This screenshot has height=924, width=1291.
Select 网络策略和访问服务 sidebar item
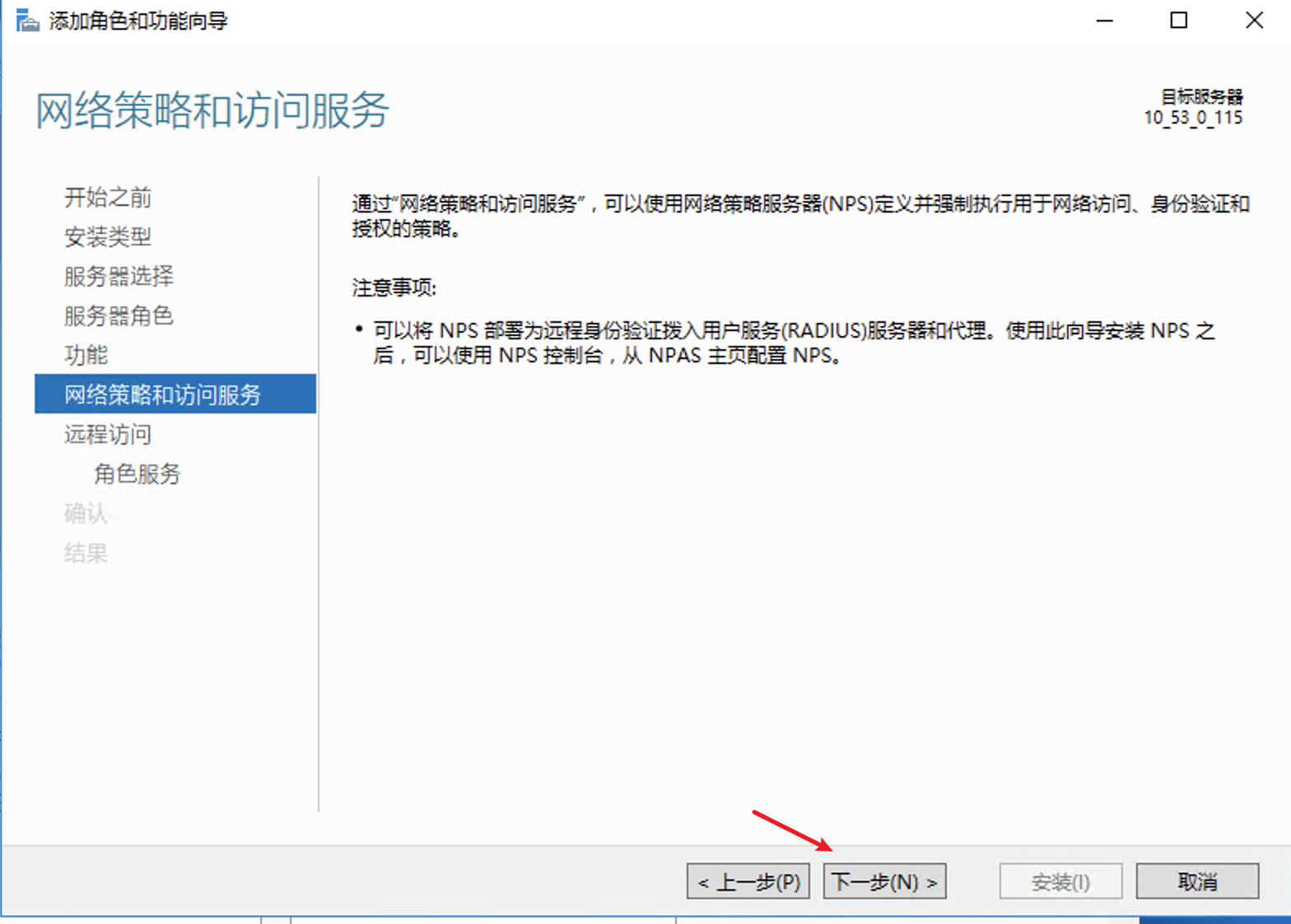click(175, 394)
